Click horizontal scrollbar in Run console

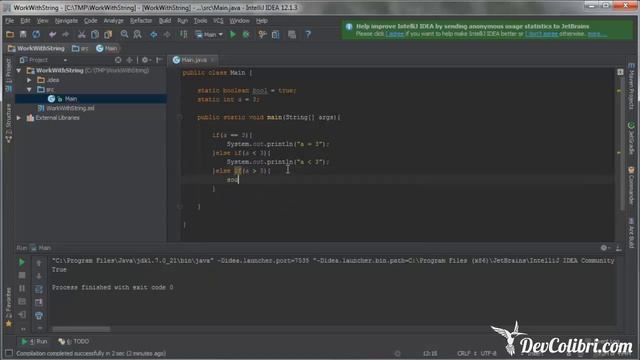[82, 329]
